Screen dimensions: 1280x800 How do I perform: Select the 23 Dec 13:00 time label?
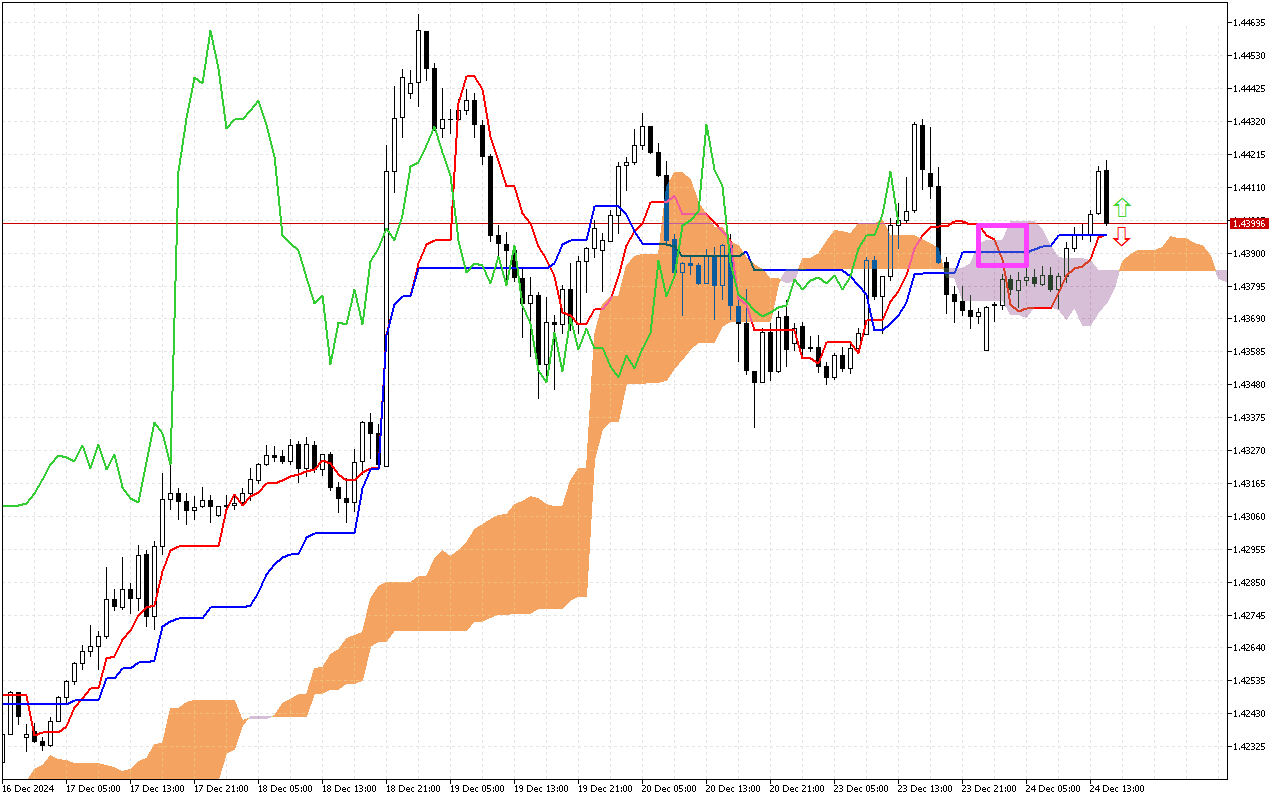tap(925, 789)
